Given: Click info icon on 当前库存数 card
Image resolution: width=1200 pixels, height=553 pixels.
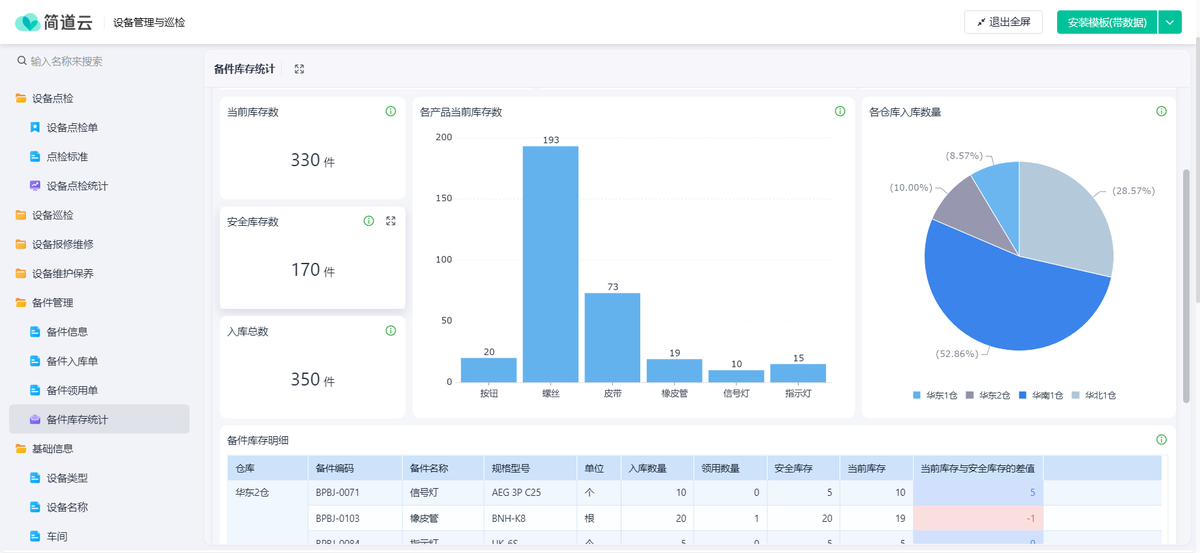Looking at the screenshot, I should tap(391, 112).
